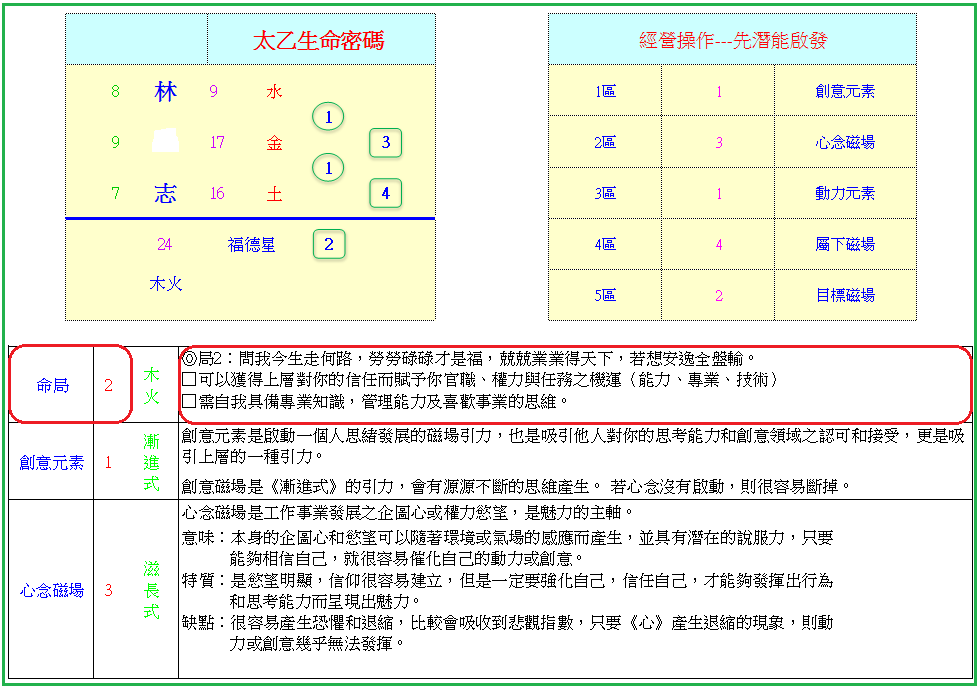Screen dimensions: 978x688
Task: Click the blank white box below 林
Action: [165, 142]
